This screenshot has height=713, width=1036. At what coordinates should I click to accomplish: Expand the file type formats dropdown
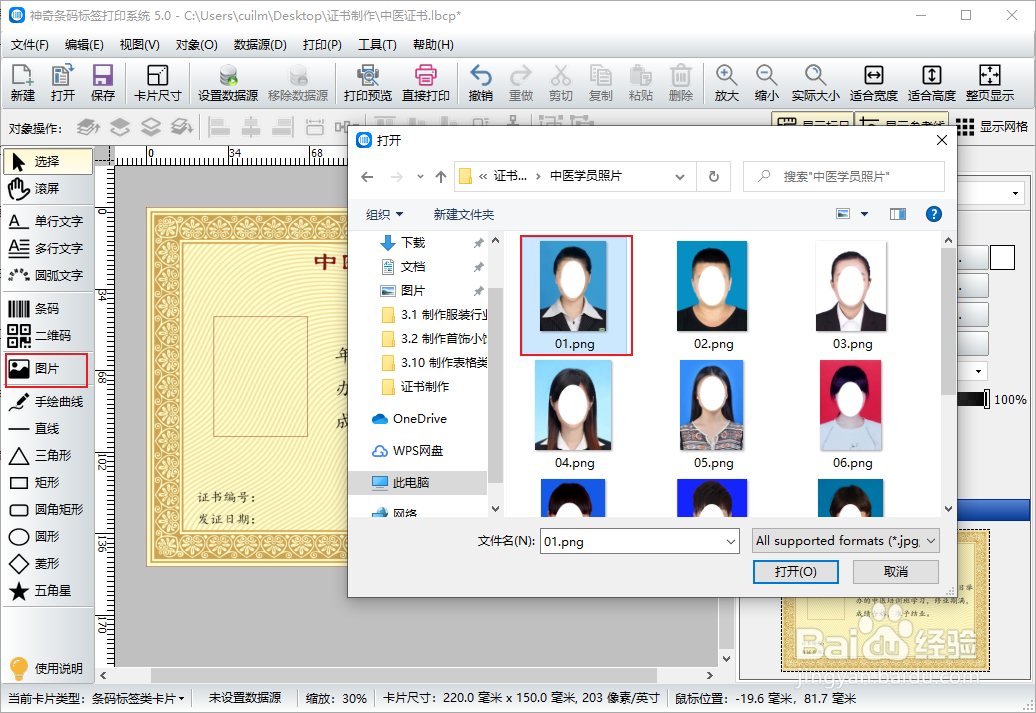click(x=931, y=541)
